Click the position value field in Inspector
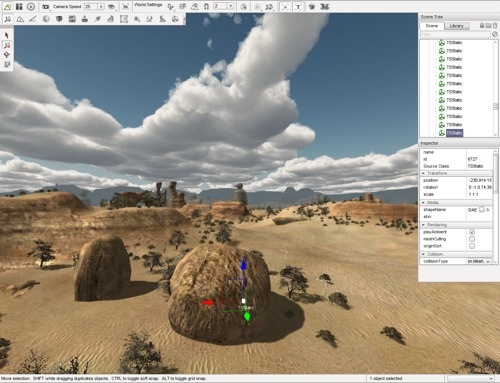 point(479,180)
